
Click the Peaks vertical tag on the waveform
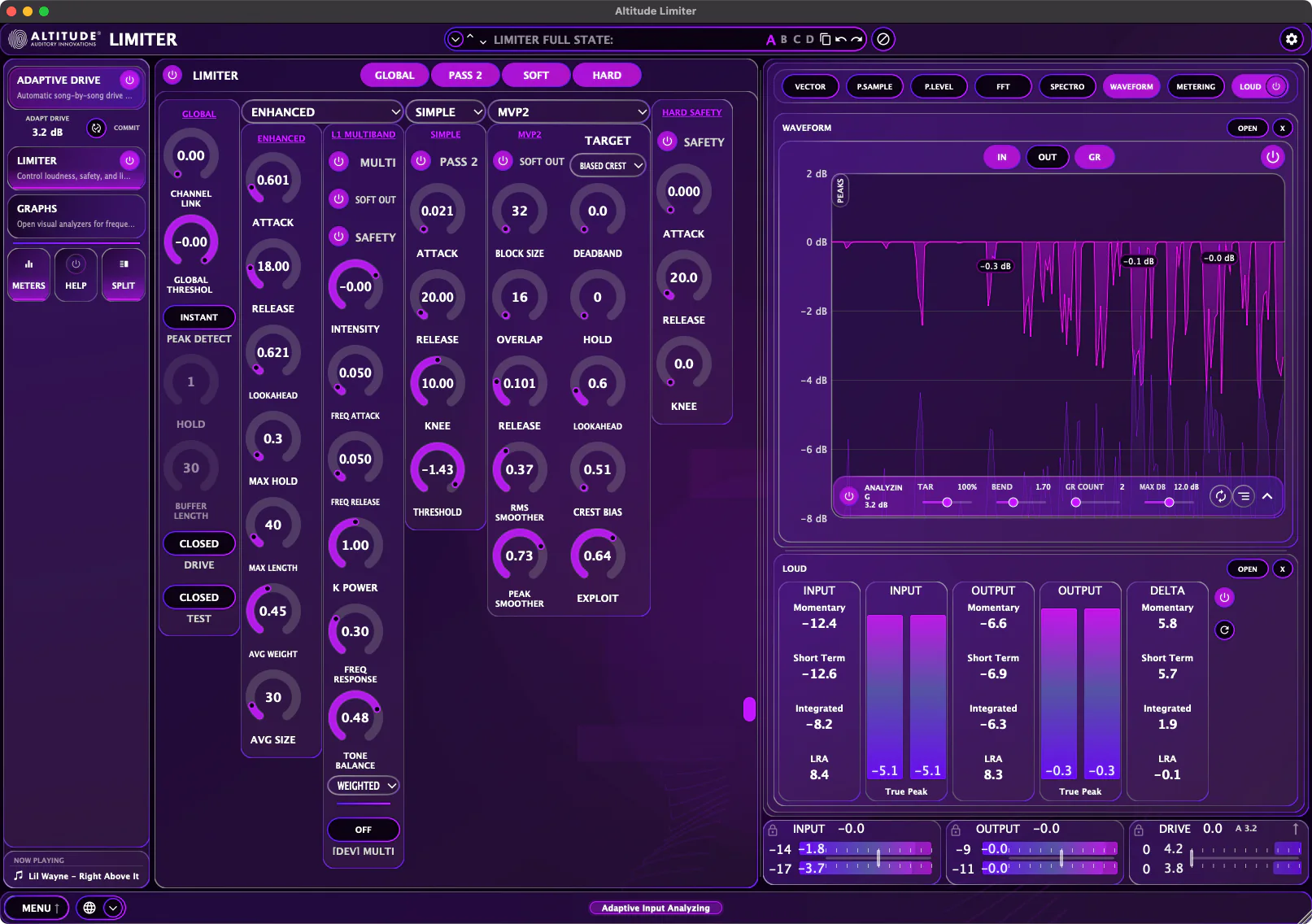(x=840, y=190)
